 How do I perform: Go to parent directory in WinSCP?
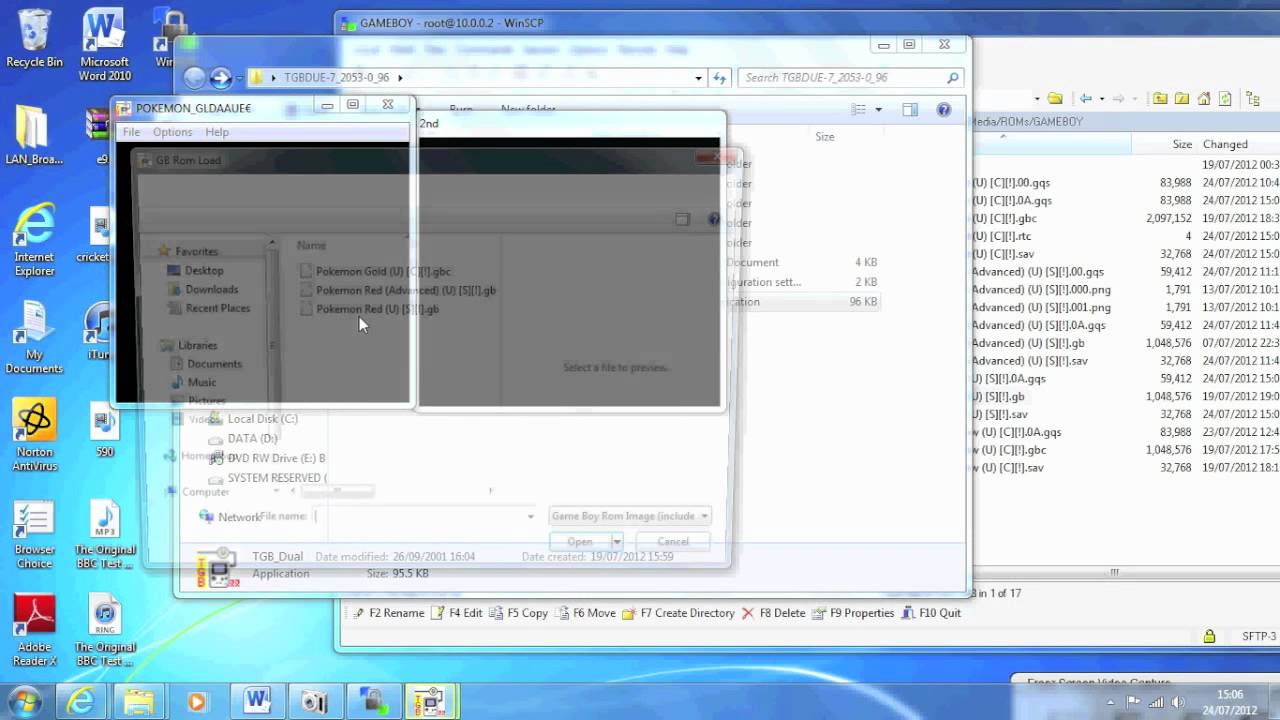(1160, 98)
